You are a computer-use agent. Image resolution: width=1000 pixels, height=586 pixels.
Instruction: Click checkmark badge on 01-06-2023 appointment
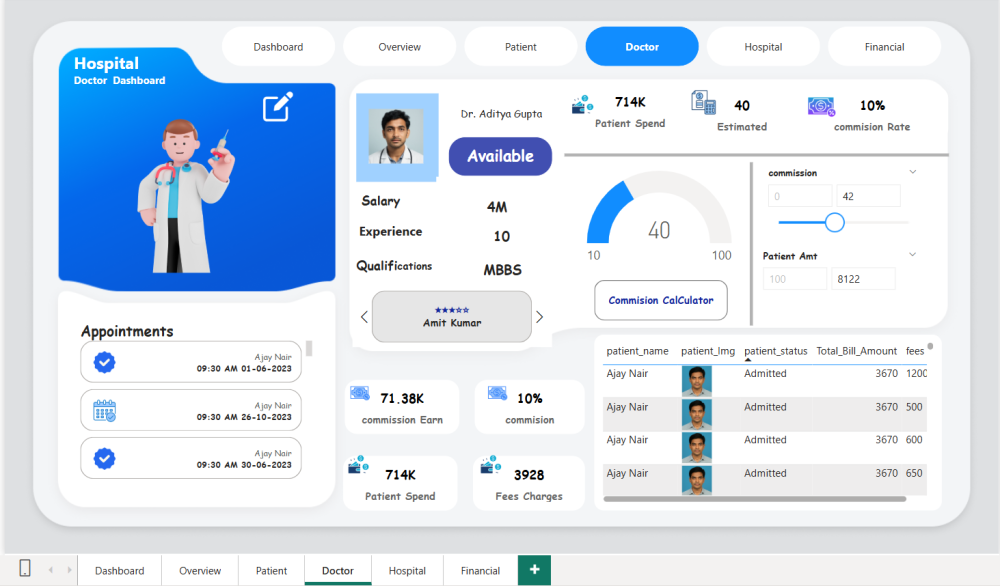105,362
